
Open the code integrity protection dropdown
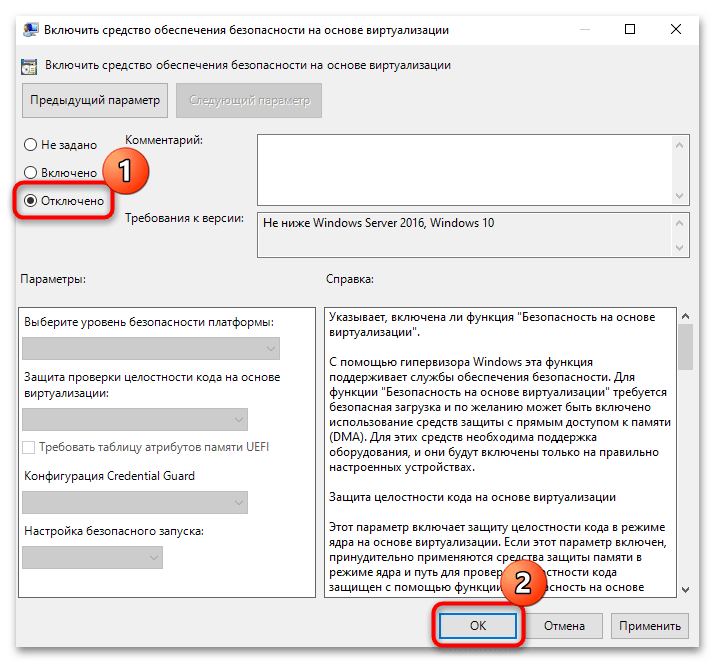(135, 420)
